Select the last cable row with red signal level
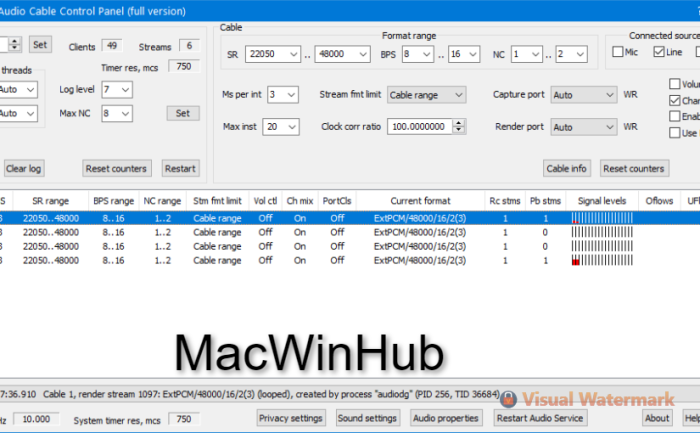The height and width of the screenshot is (433, 700). pos(350,260)
